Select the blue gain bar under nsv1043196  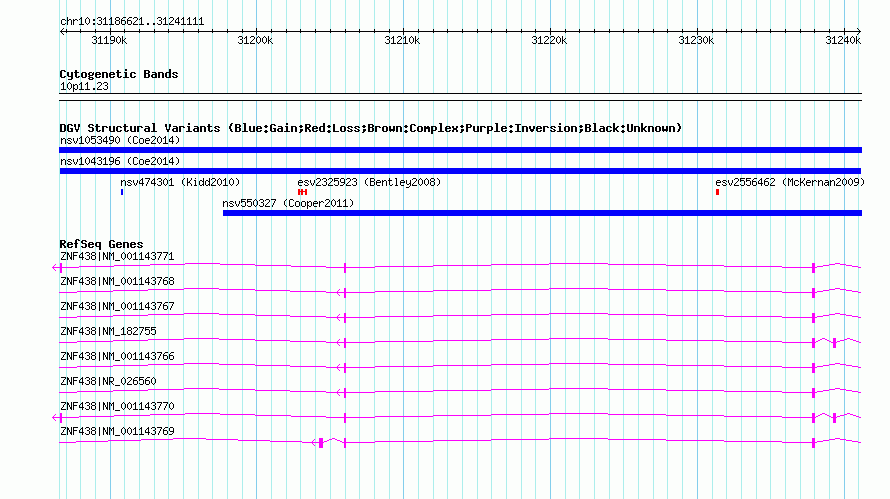460,171
